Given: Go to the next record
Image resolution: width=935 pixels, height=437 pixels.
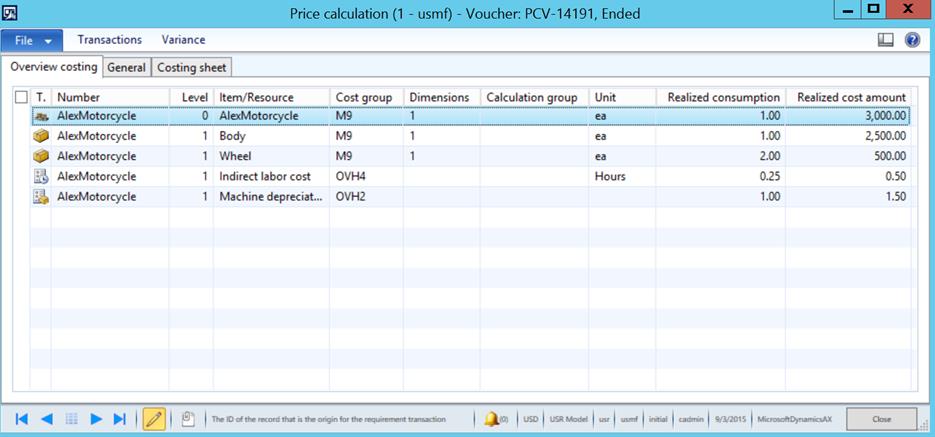Looking at the screenshot, I should [x=96, y=419].
